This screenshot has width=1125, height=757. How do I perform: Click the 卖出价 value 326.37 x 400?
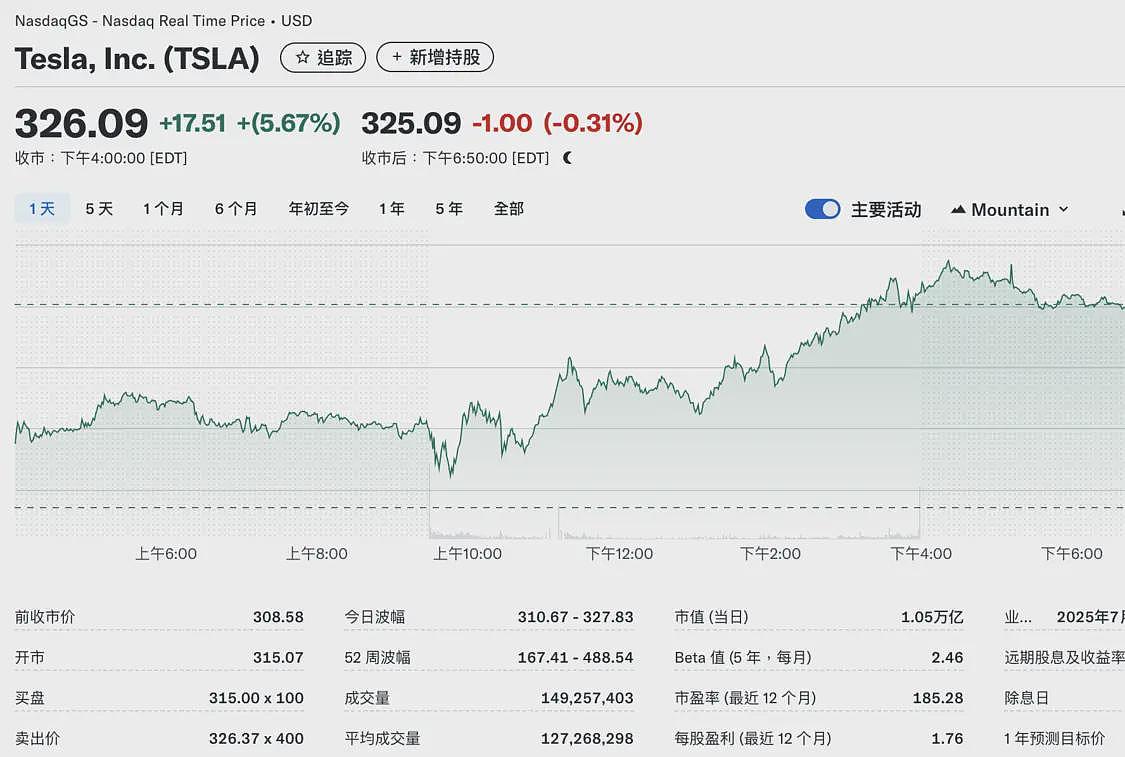(x=256, y=738)
